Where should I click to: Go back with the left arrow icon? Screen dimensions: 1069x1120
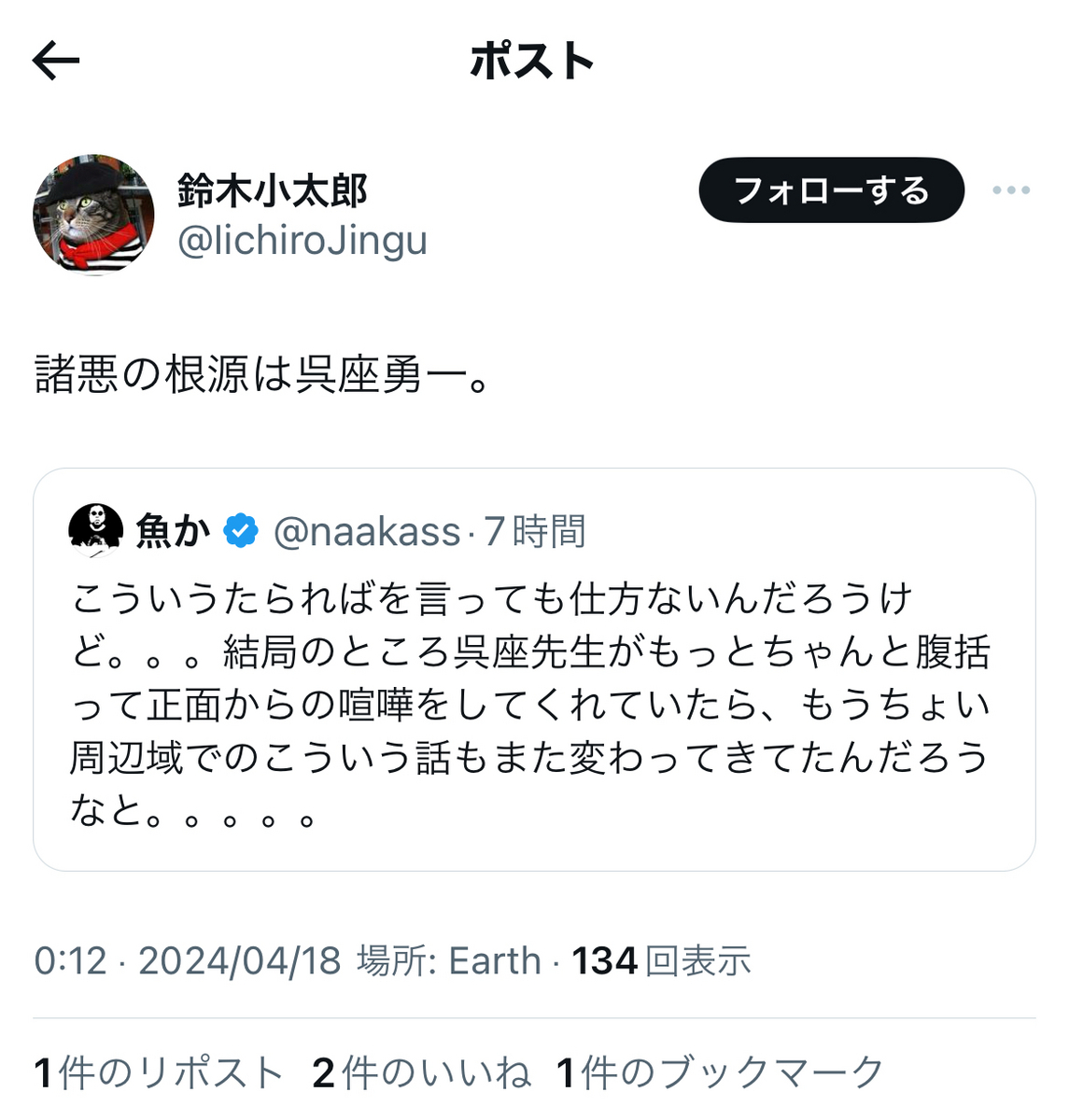(x=56, y=62)
